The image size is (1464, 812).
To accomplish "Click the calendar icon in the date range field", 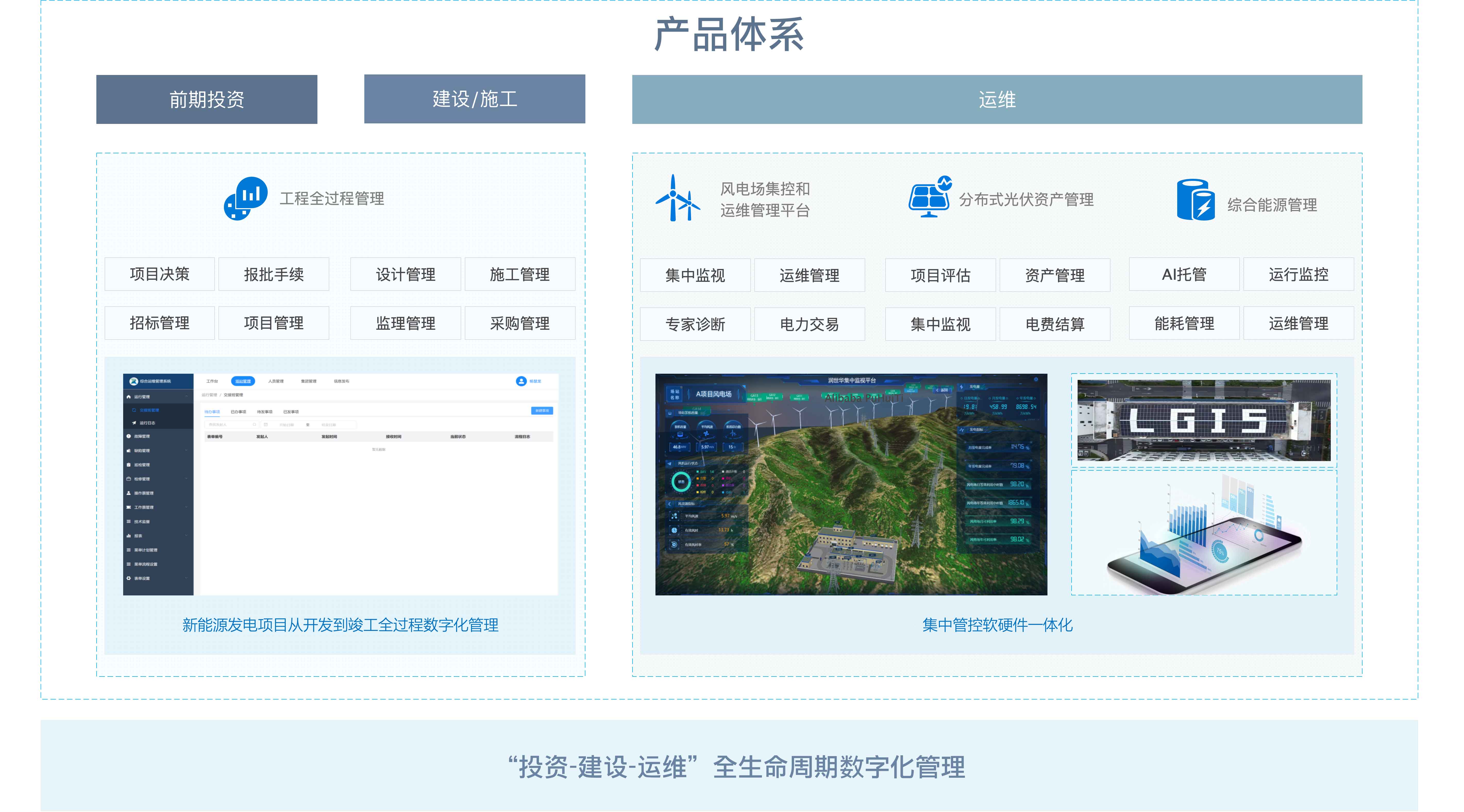I will click(265, 425).
